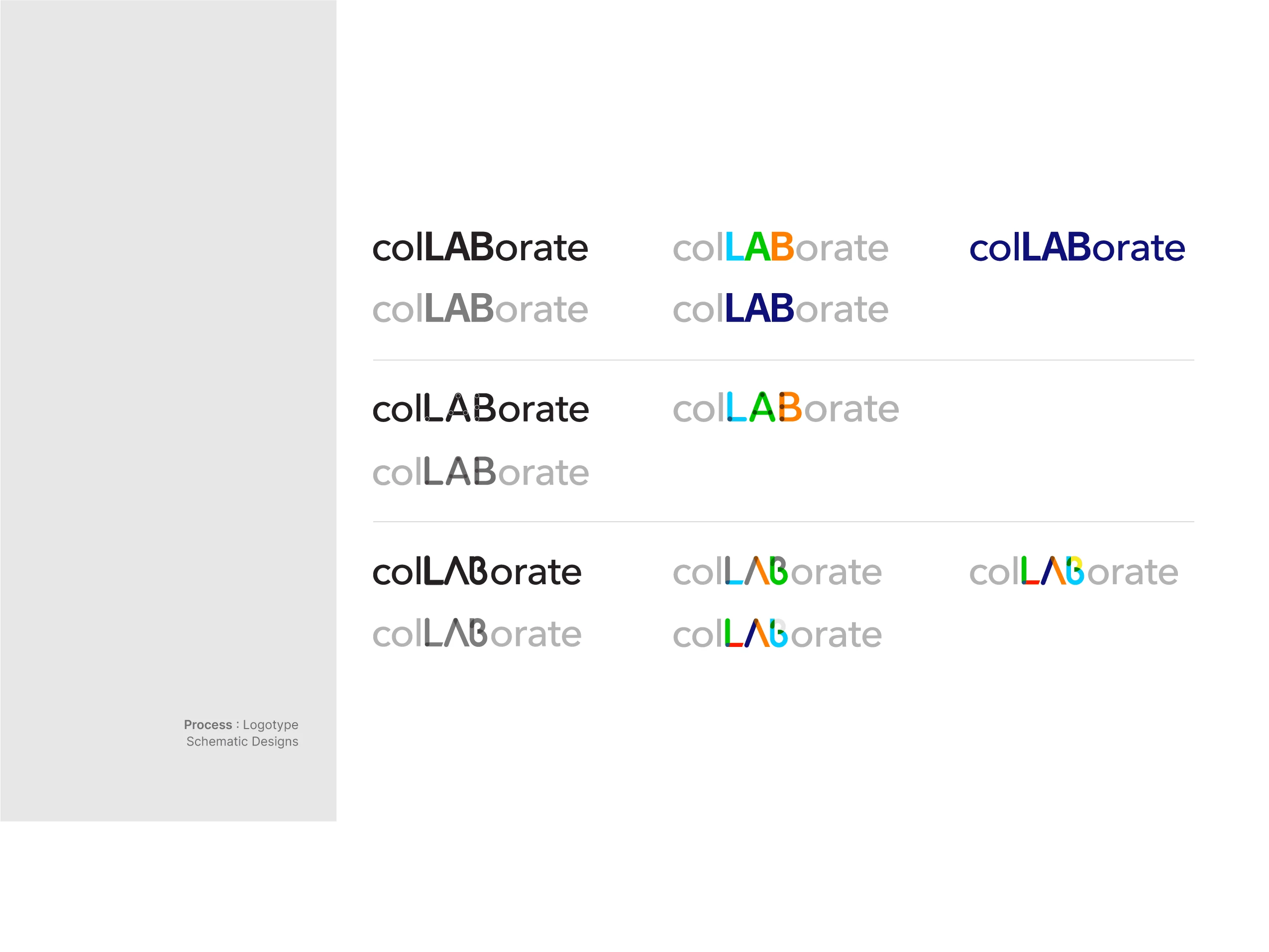Select the gray thin-LAB logotype in middle section
The width and height of the screenshot is (1269, 952).
click(x=481, y=472)
